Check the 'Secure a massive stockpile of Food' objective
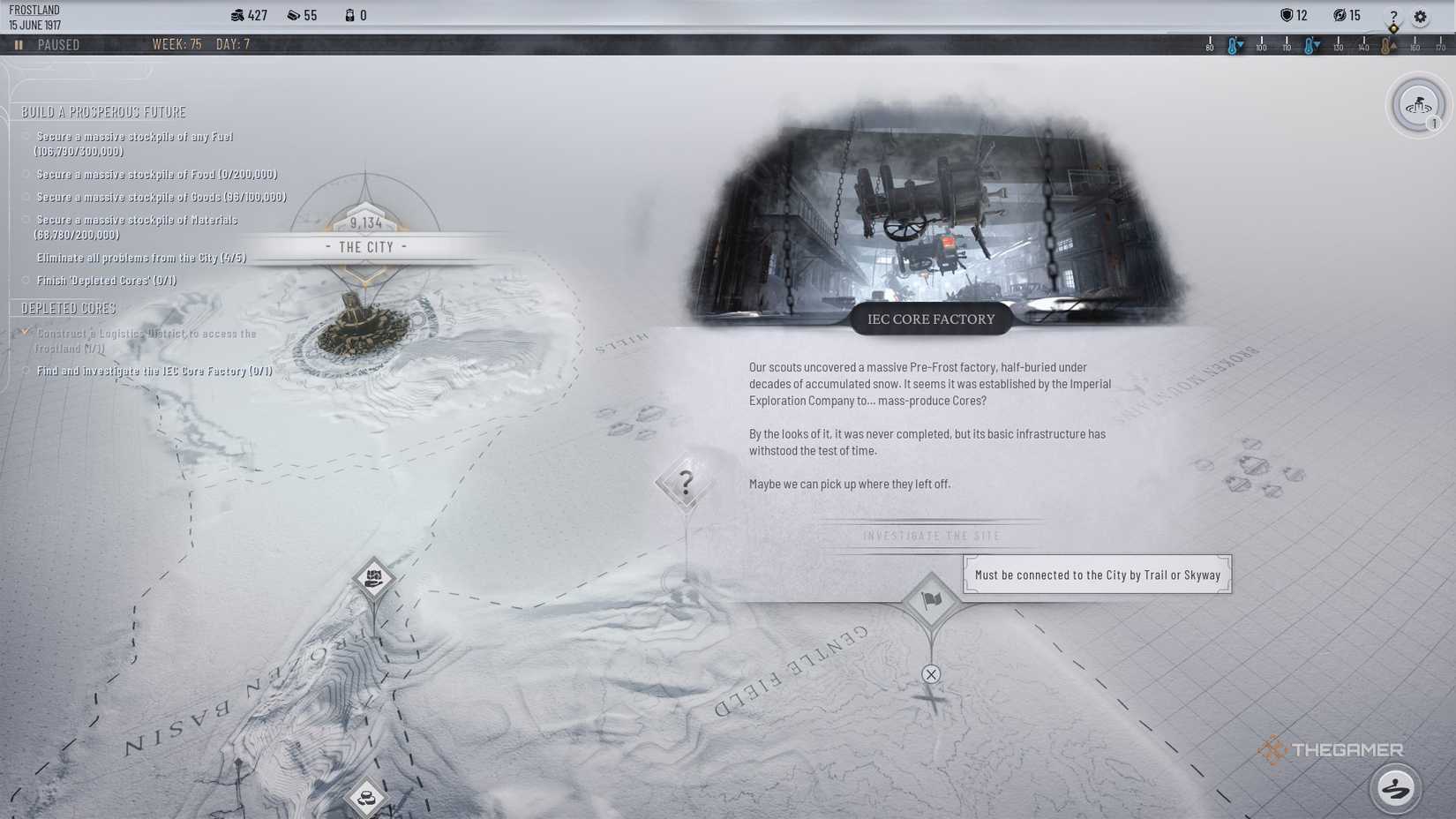1456x819 pixels. coord(25,174)
